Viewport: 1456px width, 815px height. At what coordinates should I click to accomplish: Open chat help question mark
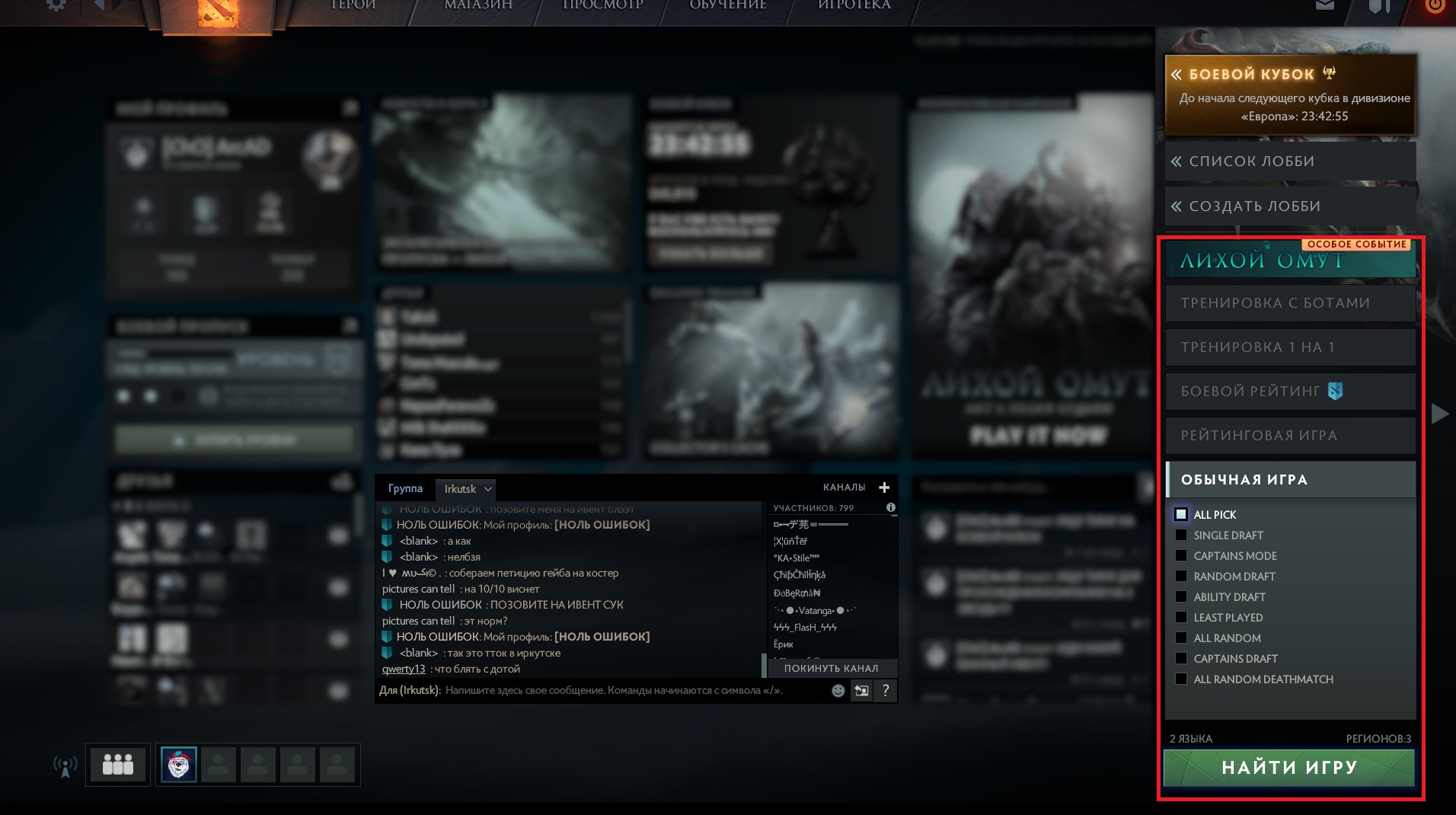point(885,691)
